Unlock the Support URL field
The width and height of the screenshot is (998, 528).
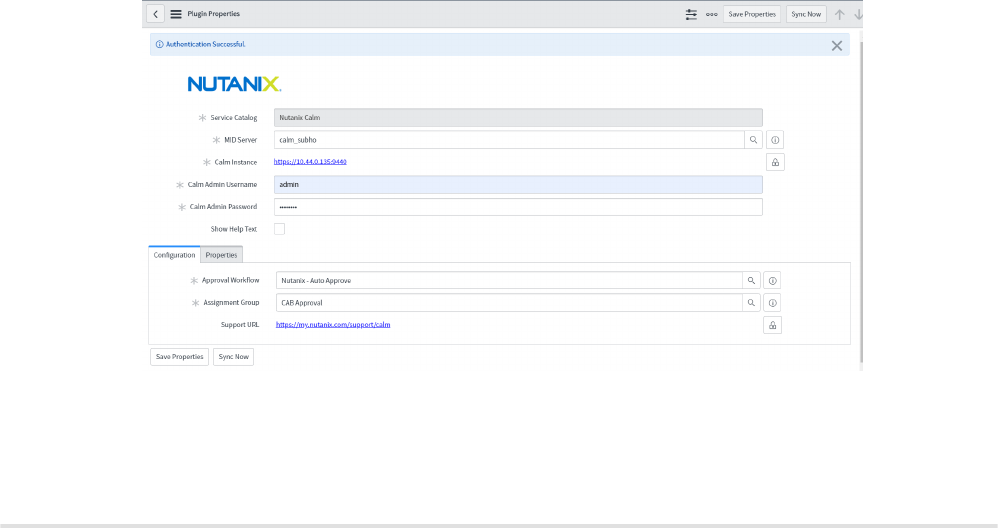(773, 325)
